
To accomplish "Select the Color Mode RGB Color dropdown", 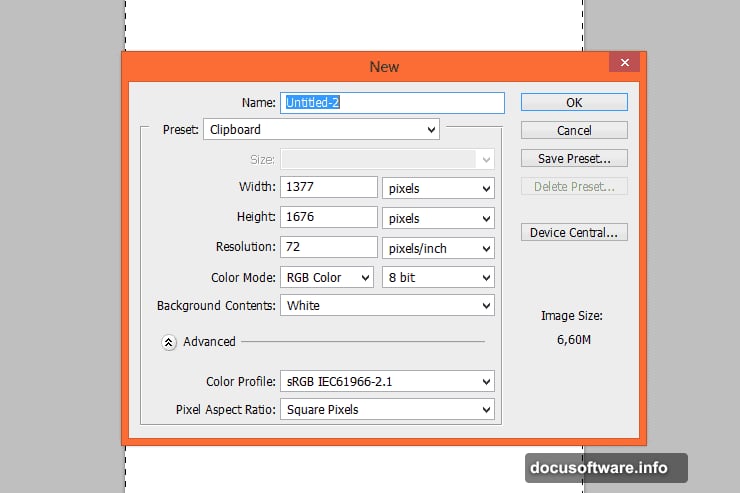I will pos(326,277).
